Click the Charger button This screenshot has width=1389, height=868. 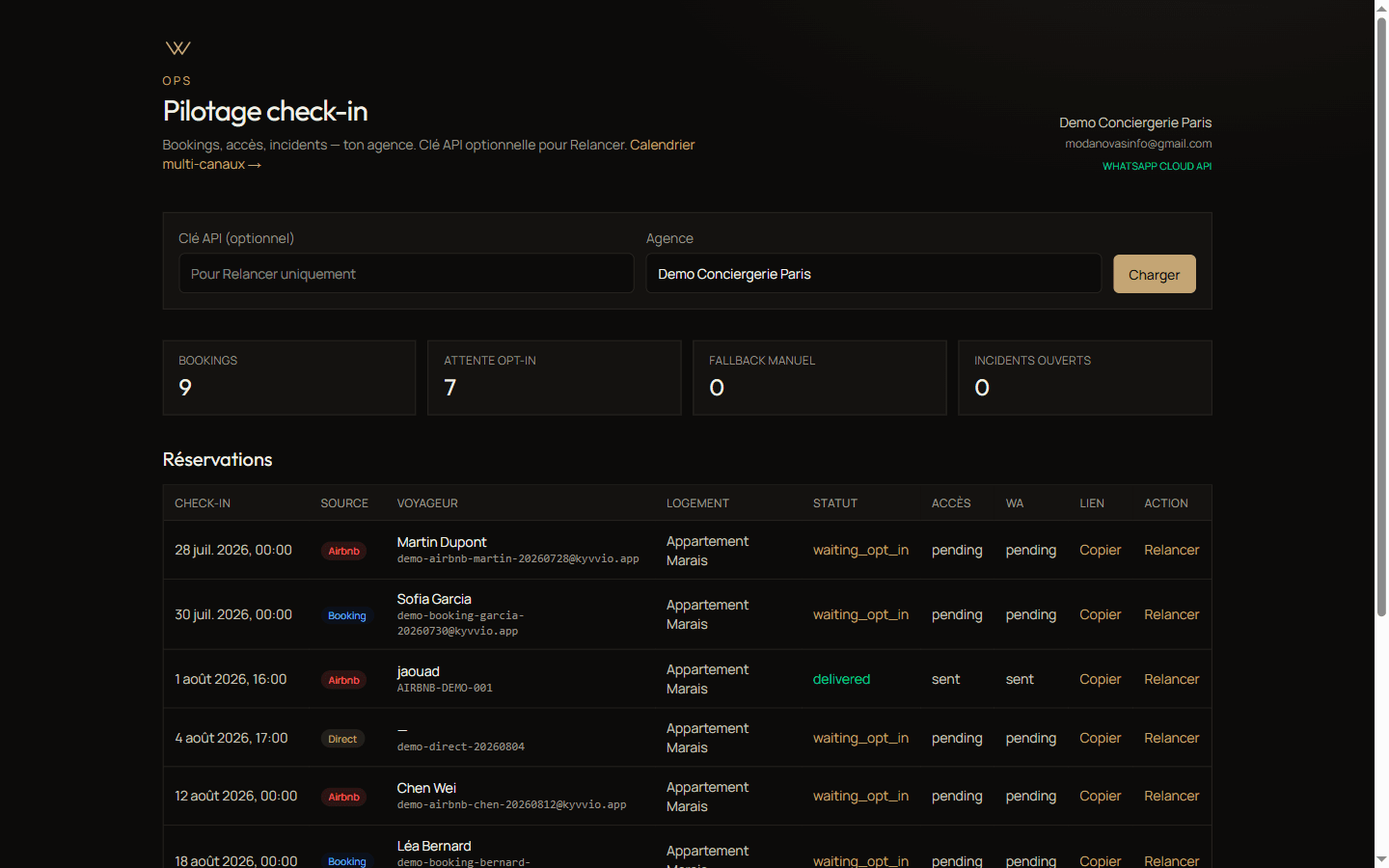[x=1155, y=274]
